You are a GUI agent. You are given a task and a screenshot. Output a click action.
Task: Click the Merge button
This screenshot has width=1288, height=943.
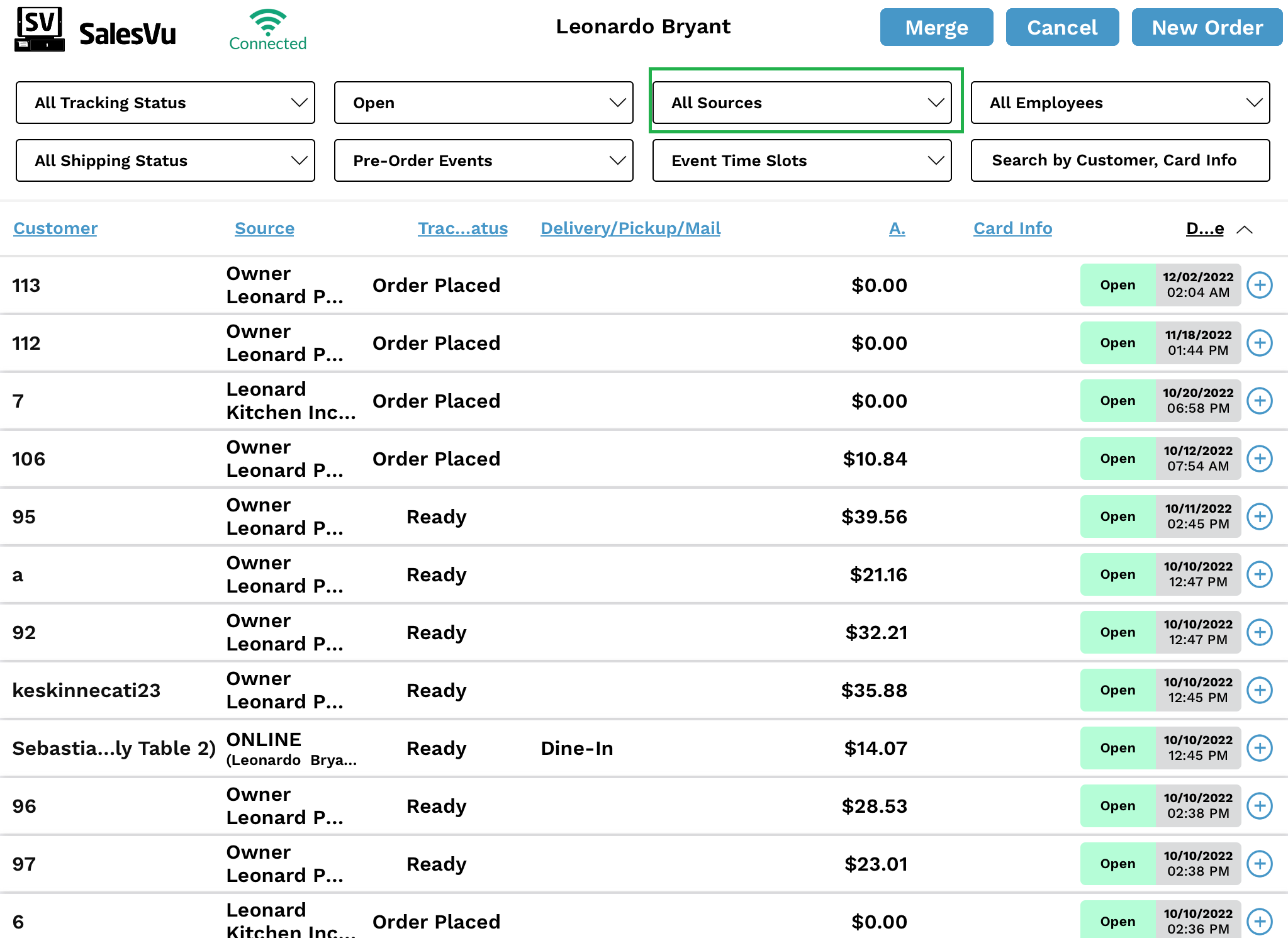pos(936,28)
